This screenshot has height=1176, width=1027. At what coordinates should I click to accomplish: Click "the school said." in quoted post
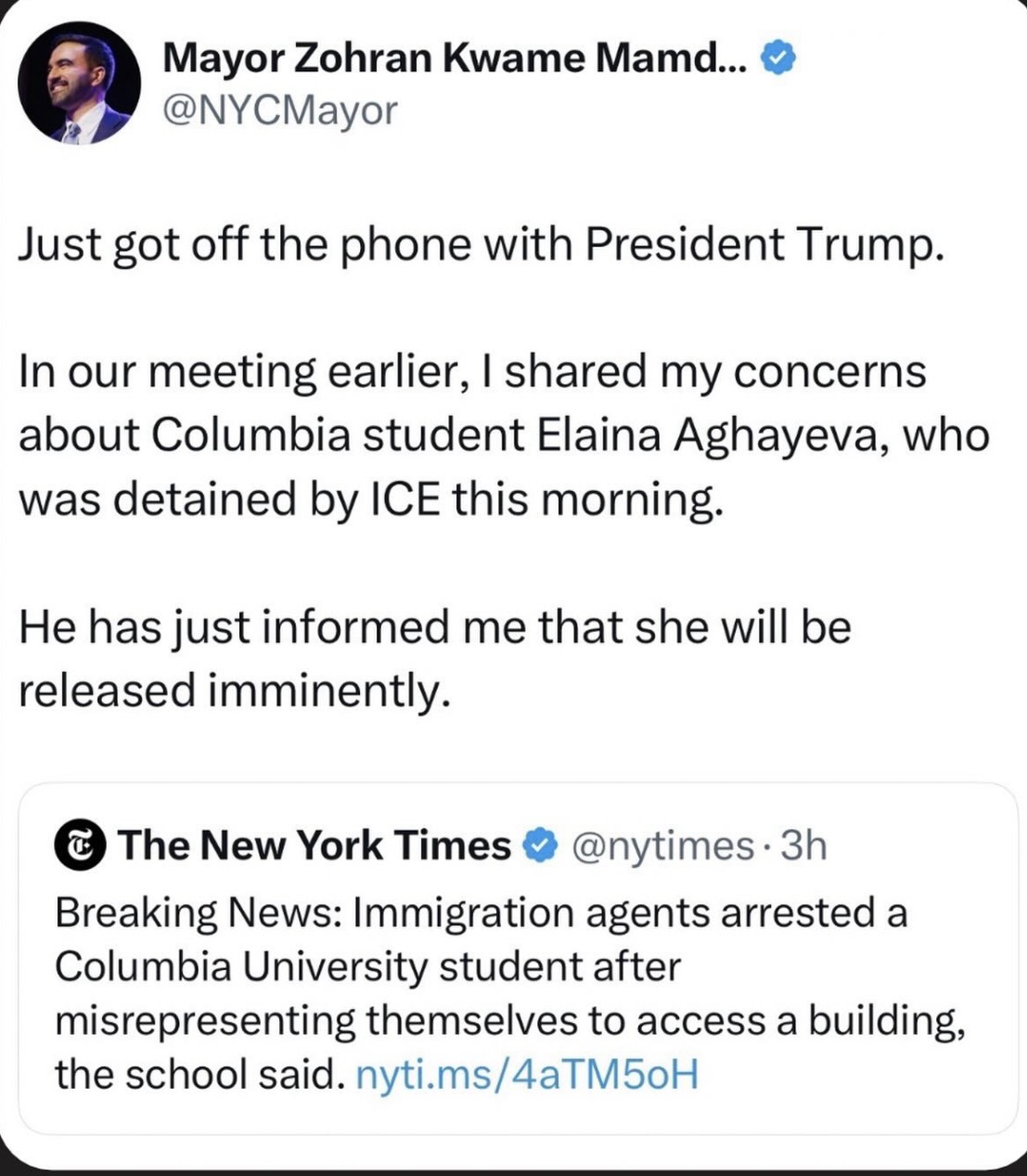(199, 1075)
